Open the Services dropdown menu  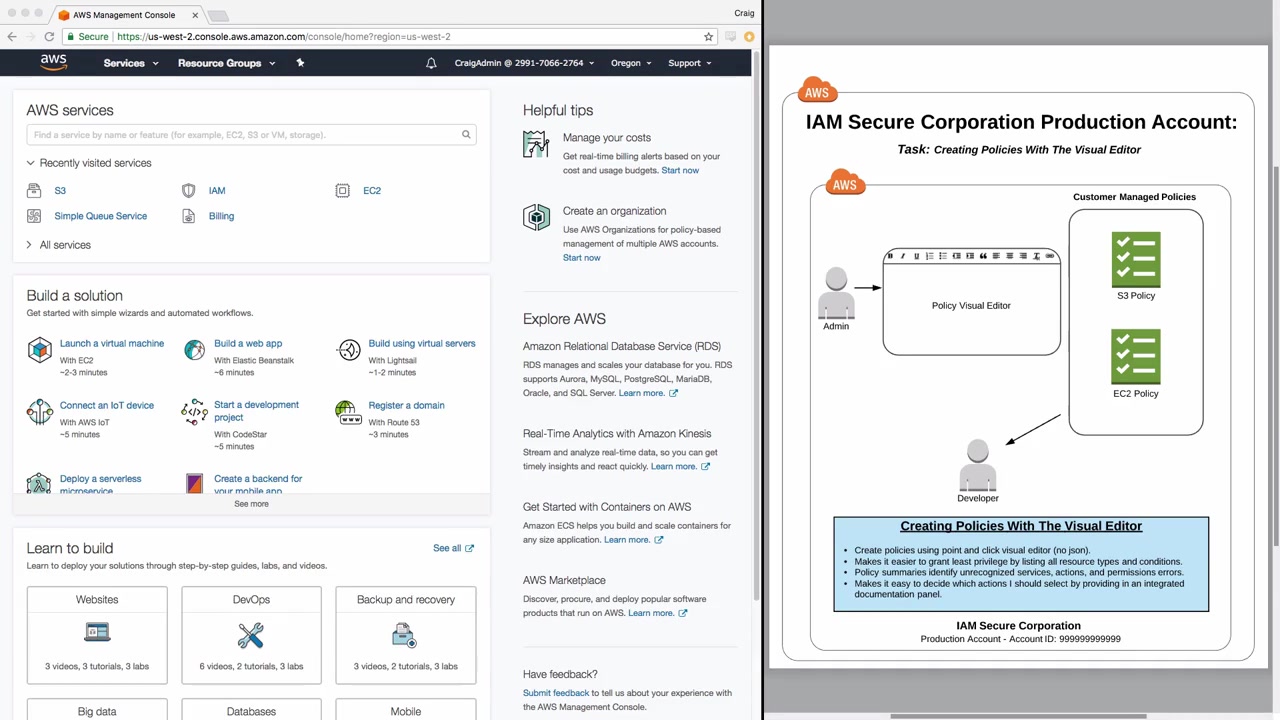click(x=130, y=63)
